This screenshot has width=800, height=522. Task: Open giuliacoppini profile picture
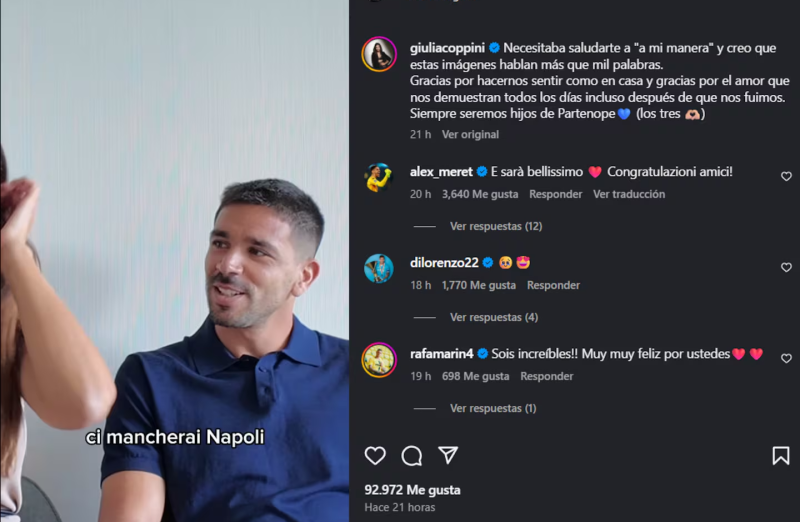[379, 54]
